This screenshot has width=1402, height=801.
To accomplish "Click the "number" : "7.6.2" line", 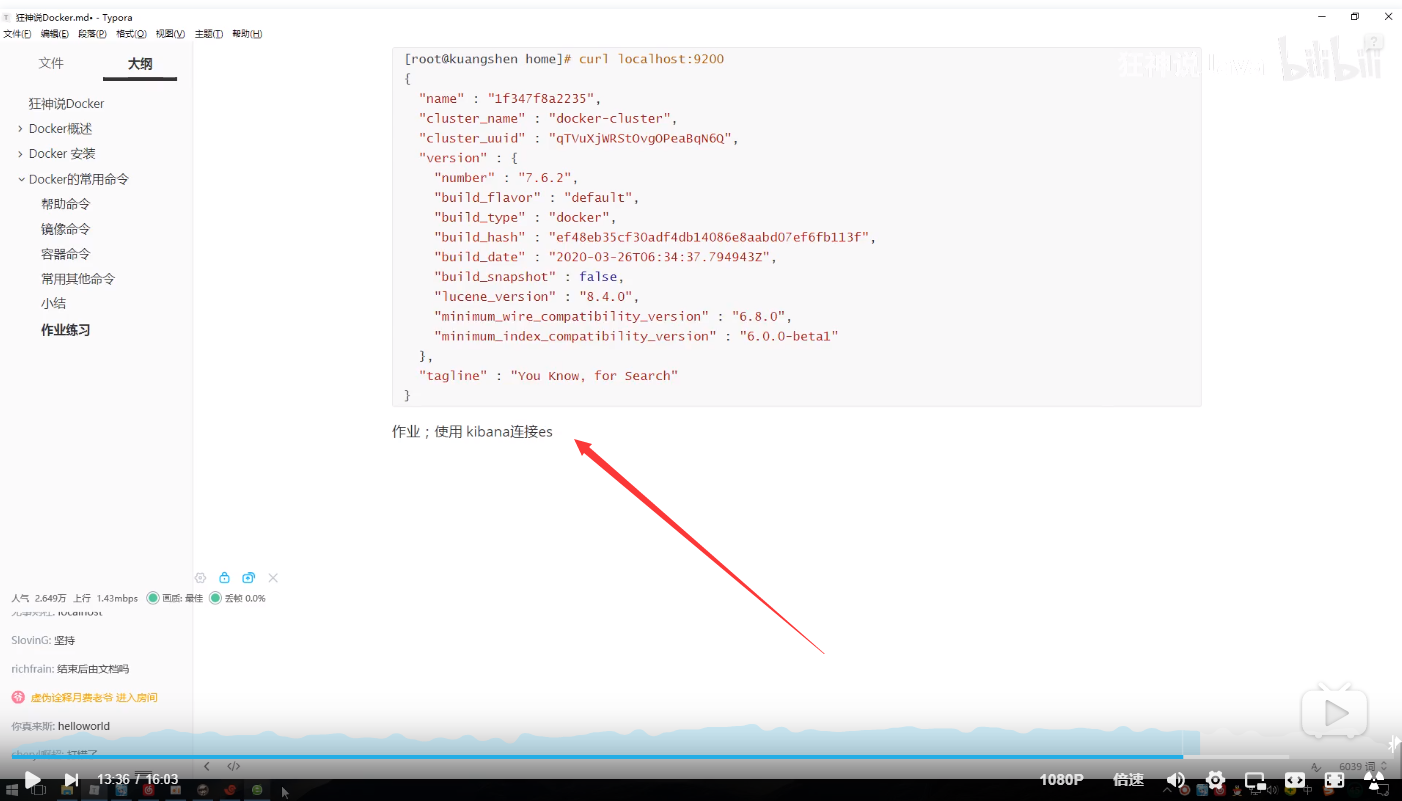I will pos(506,178).
